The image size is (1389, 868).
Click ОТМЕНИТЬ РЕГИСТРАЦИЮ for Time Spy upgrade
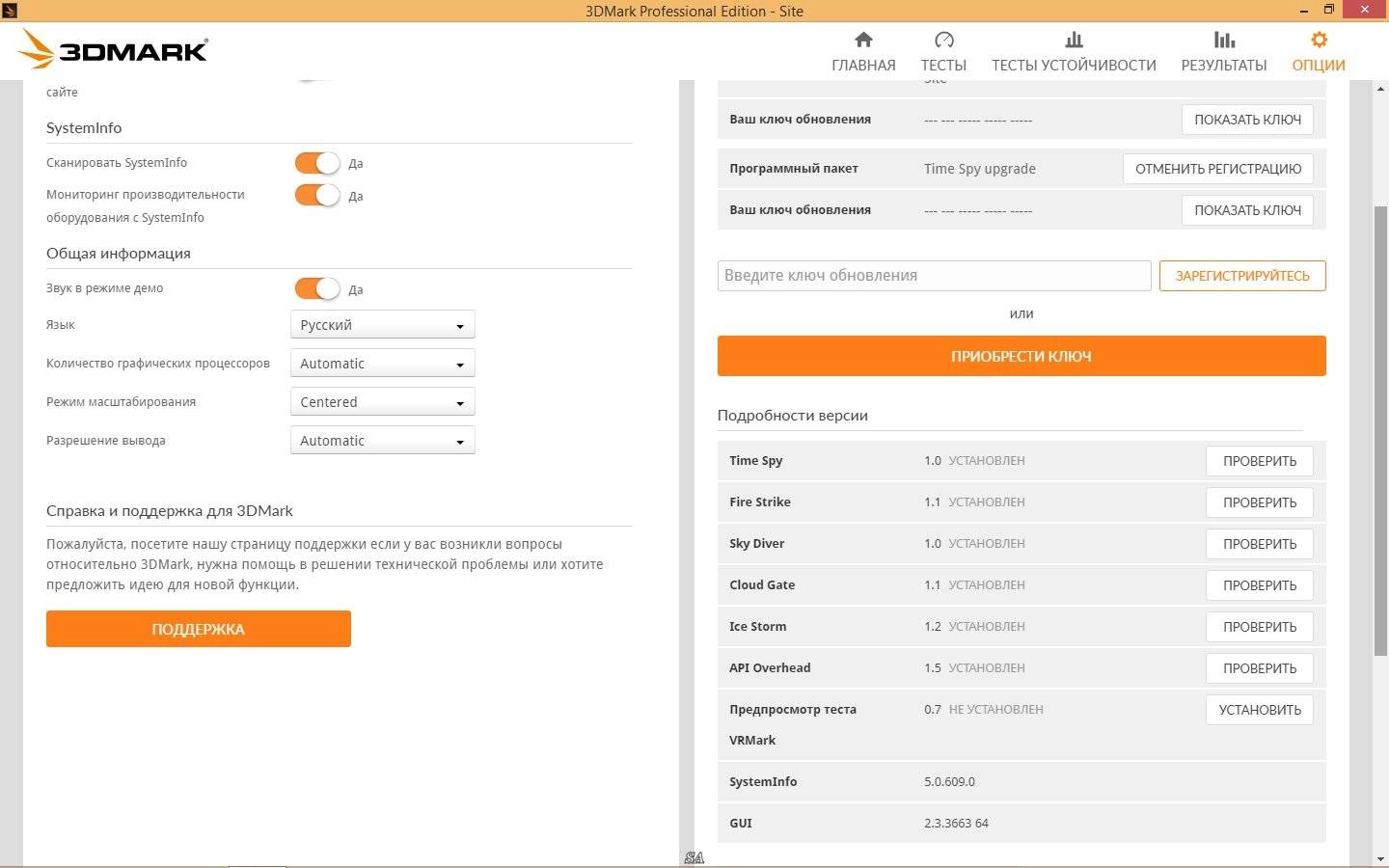pos(1218,169)
